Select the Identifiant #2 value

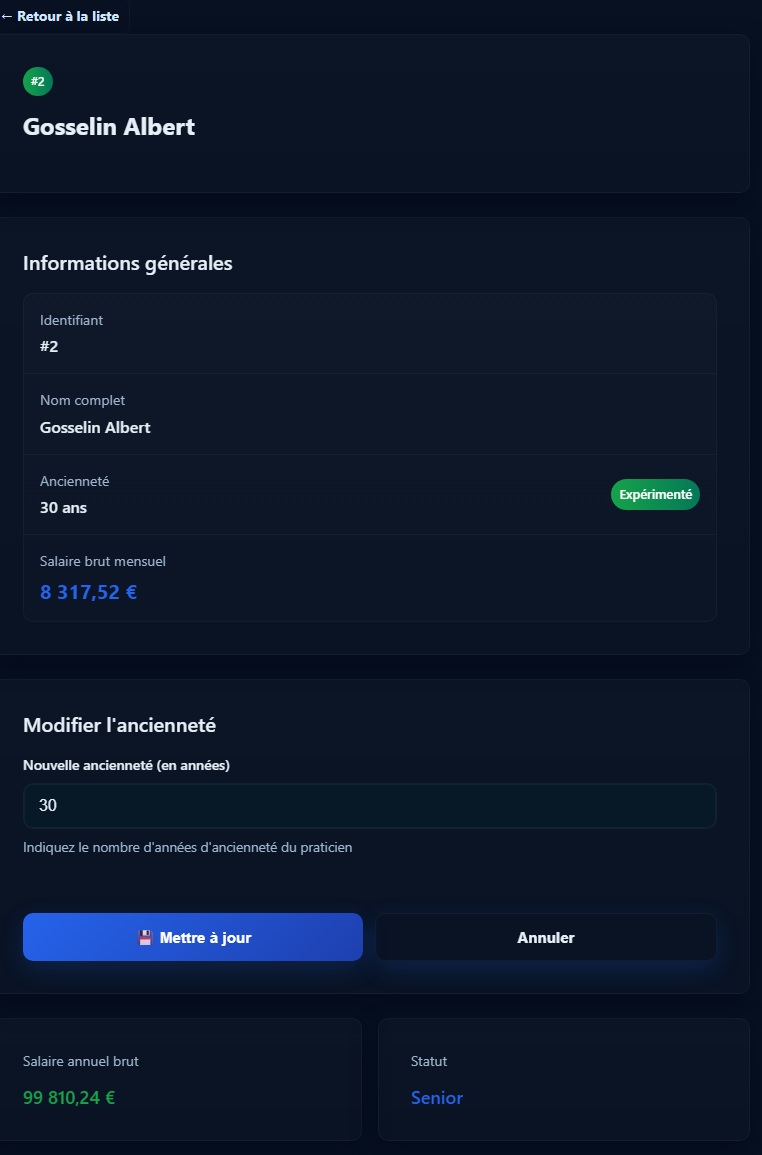point(50,347)
